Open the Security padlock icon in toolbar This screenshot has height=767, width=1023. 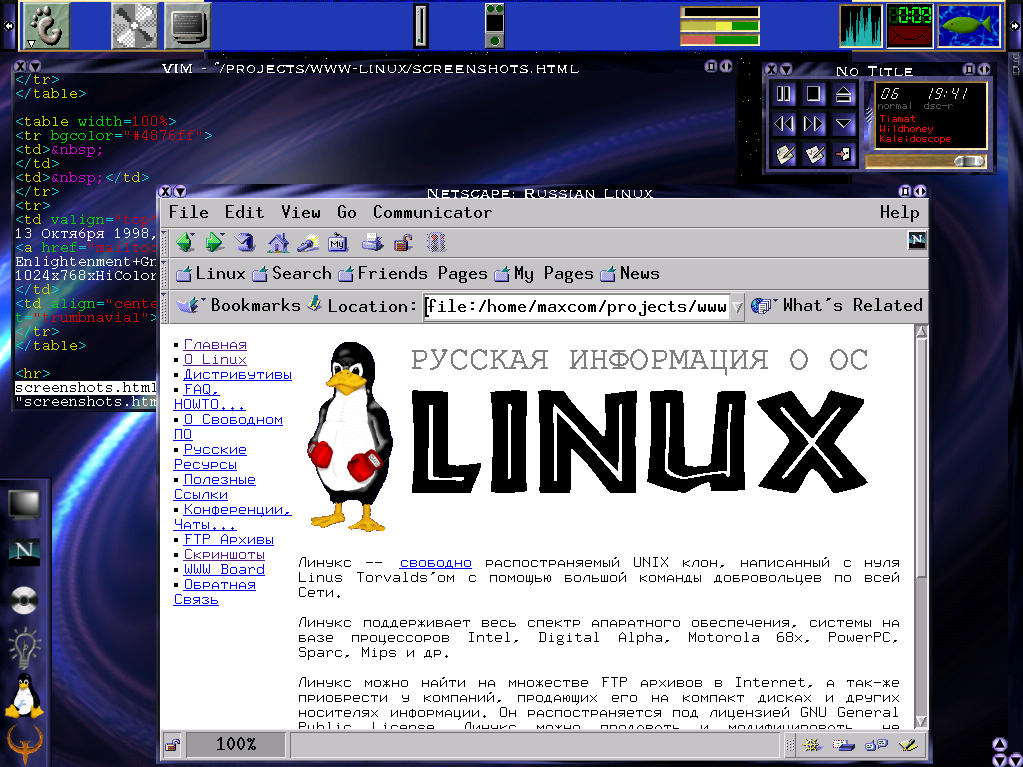click(403, 243)
